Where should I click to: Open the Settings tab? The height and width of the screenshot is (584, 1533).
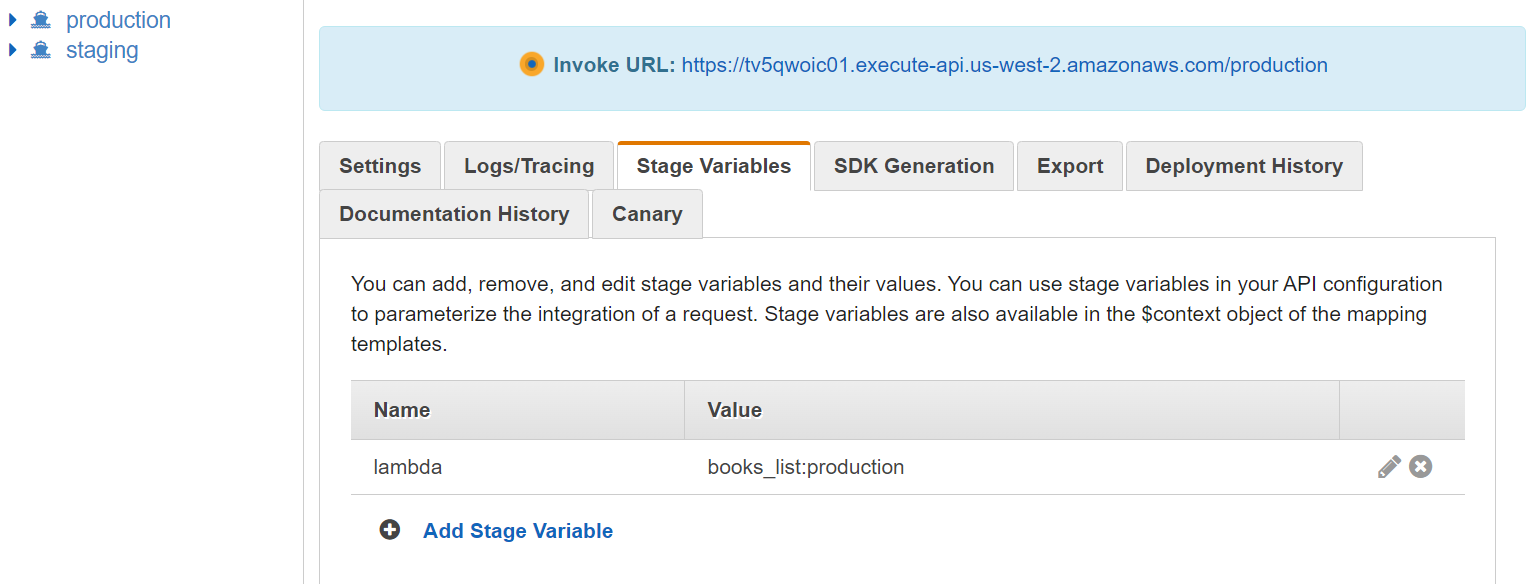(x=380, y=166)
